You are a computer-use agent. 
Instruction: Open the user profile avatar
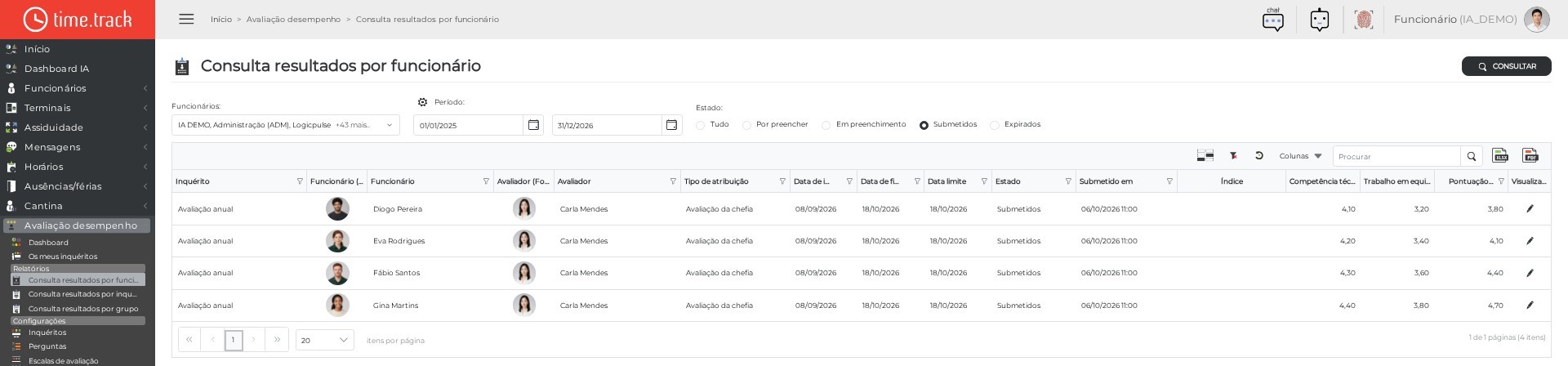[1537, 20]
